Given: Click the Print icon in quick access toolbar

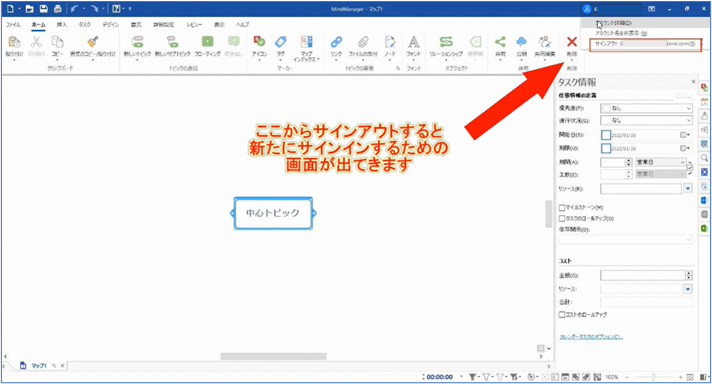Looking at the screenshot, I should point(58,9).
